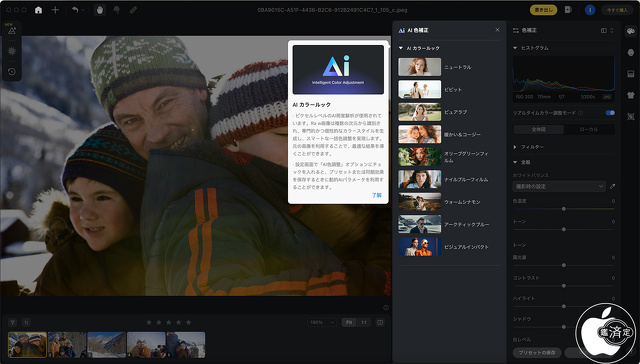Open the background panel icon in right sidebar
The image size is (640, 364).
[x=631, y=74]
